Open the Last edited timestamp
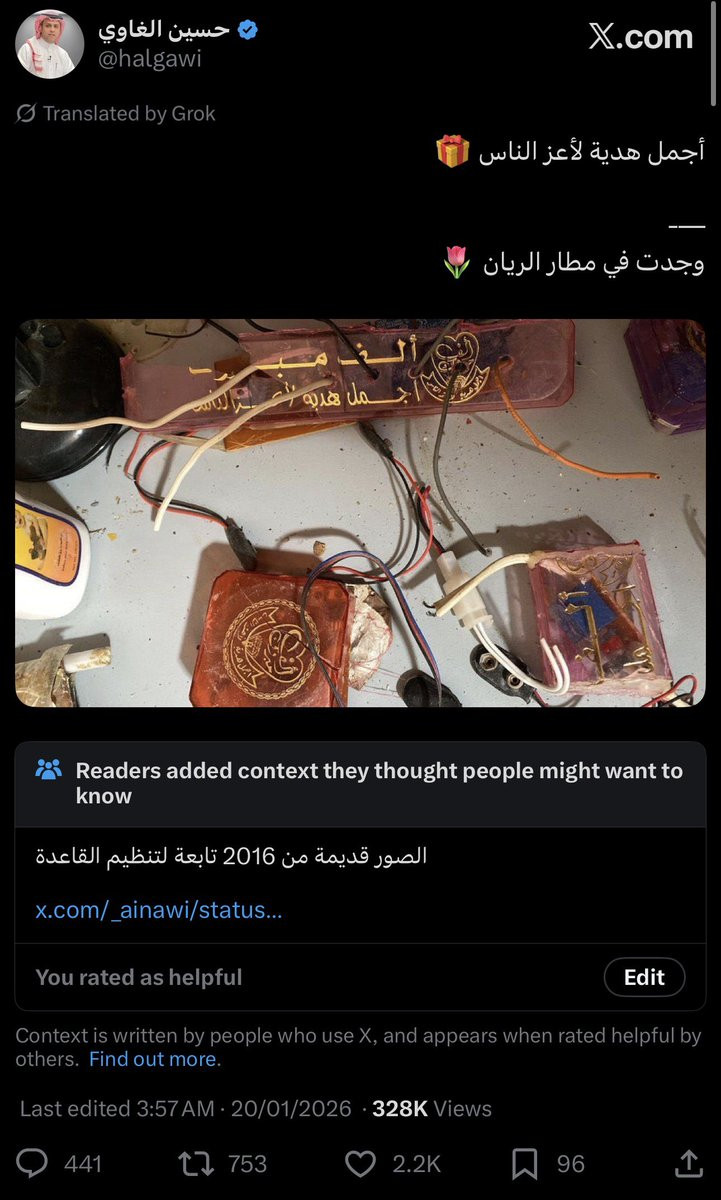 186,1108
